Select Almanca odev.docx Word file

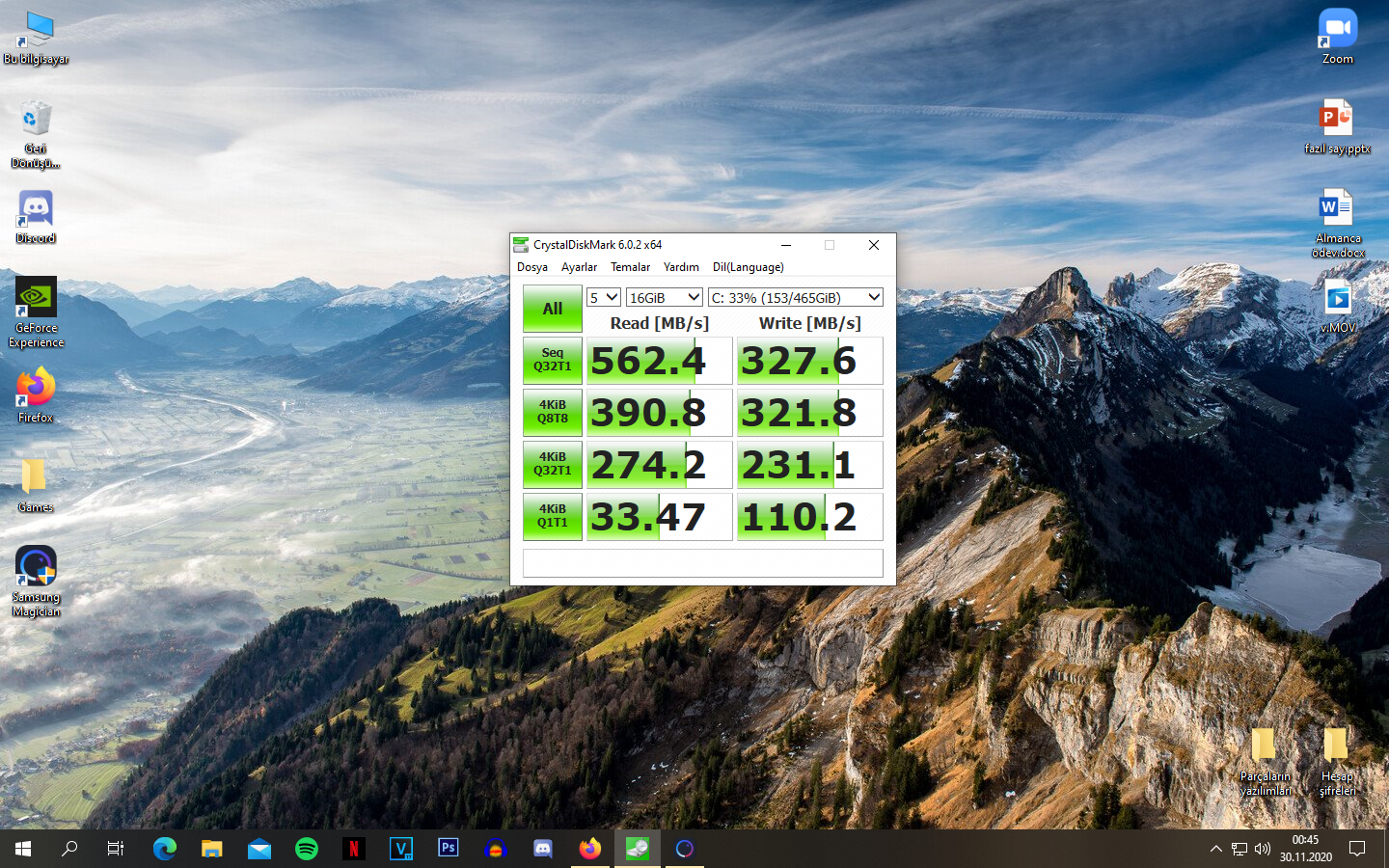(x=1338, y=224)
